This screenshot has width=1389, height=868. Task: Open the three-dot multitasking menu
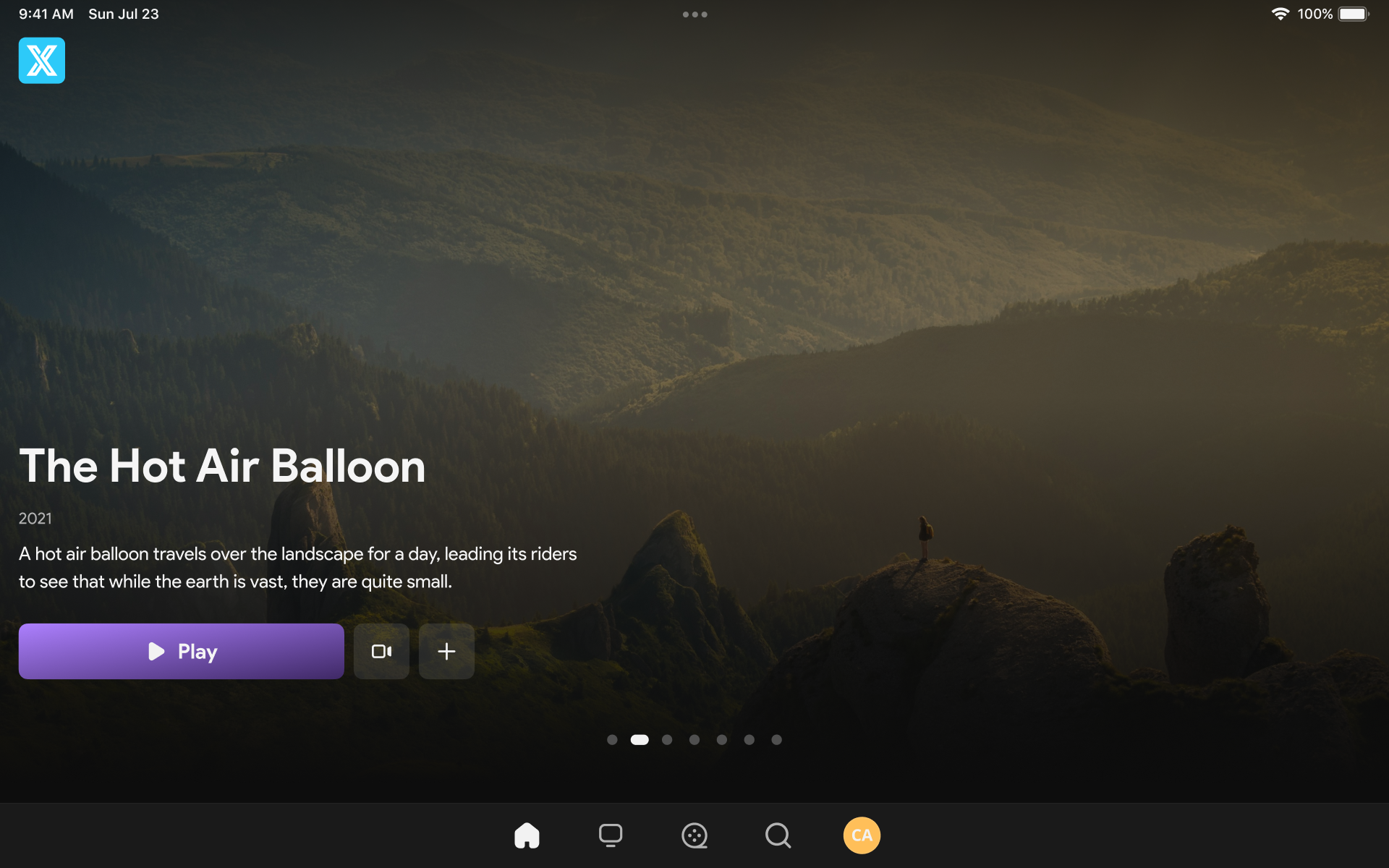[694, 14]
